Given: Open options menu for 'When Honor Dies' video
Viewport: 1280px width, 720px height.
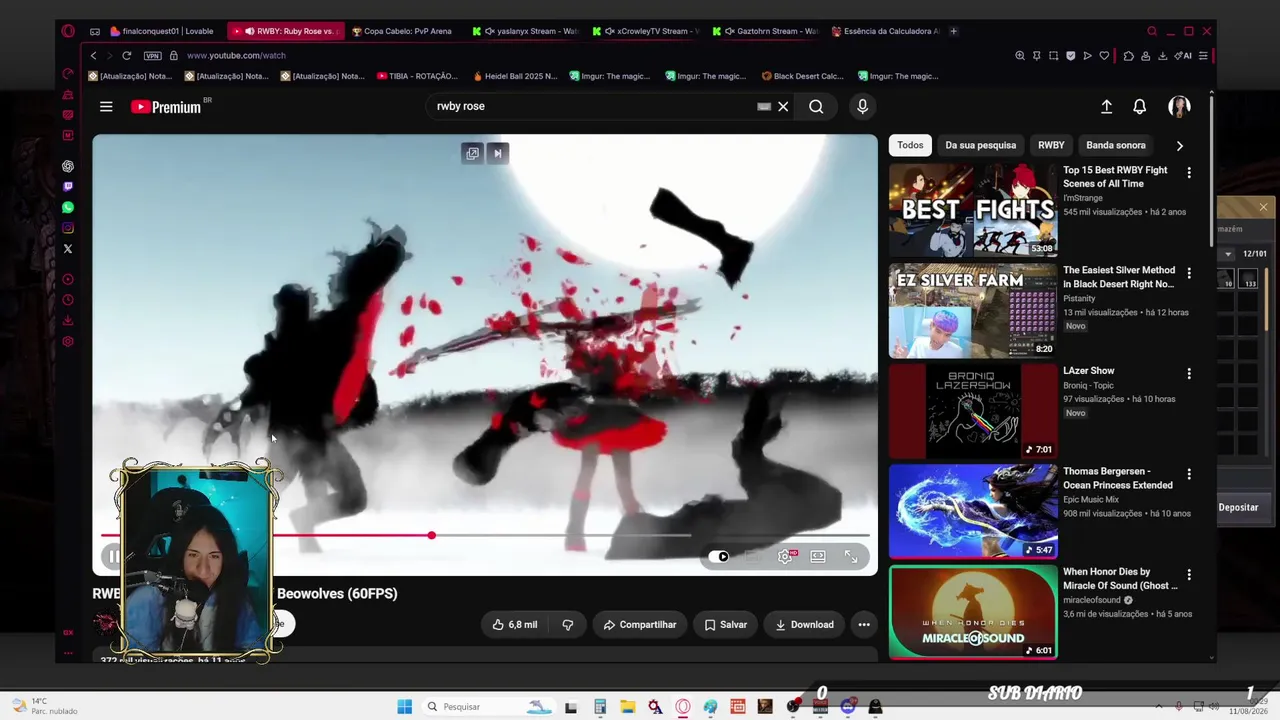Looking at the screenshot, I should click(1189, 575).
